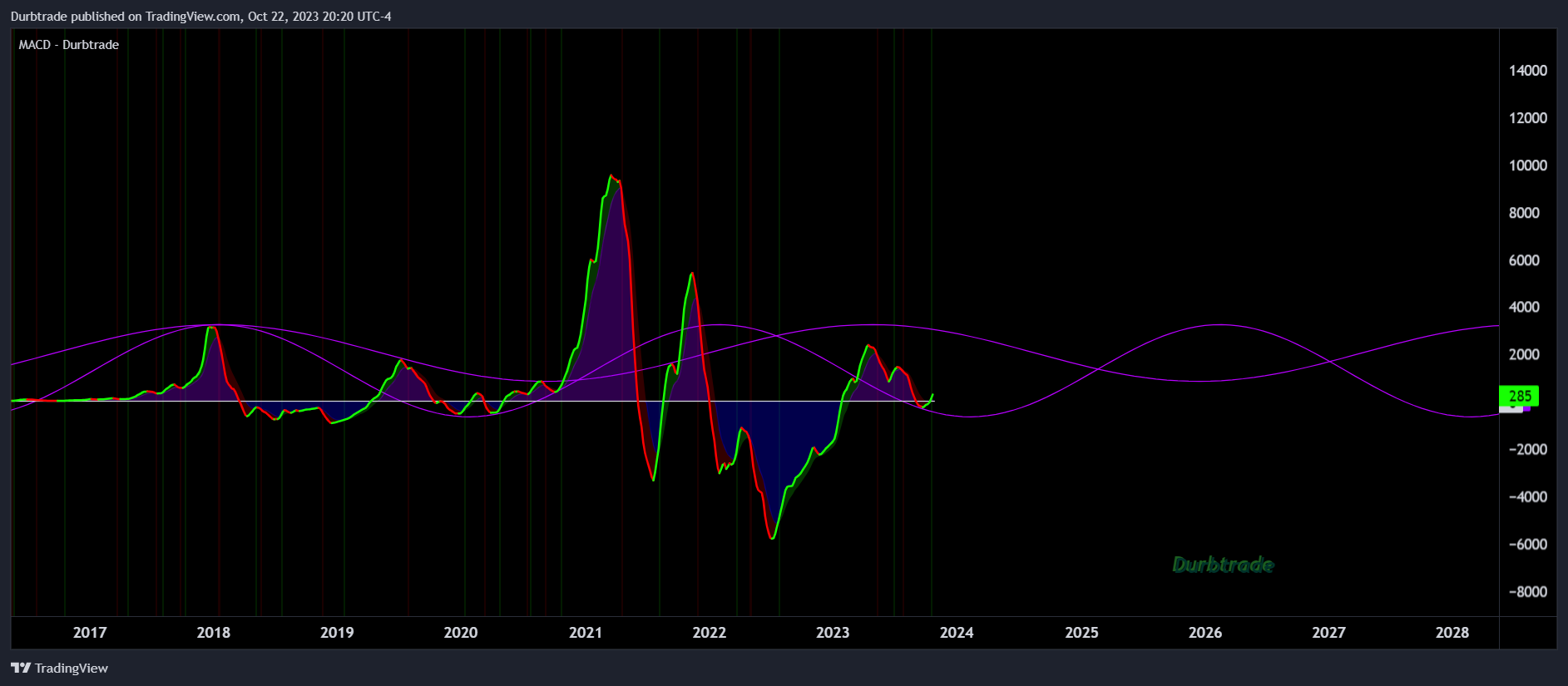Click the TradingView logo icon
This screenshot has height=686, width=1568.
coord(21,668)
